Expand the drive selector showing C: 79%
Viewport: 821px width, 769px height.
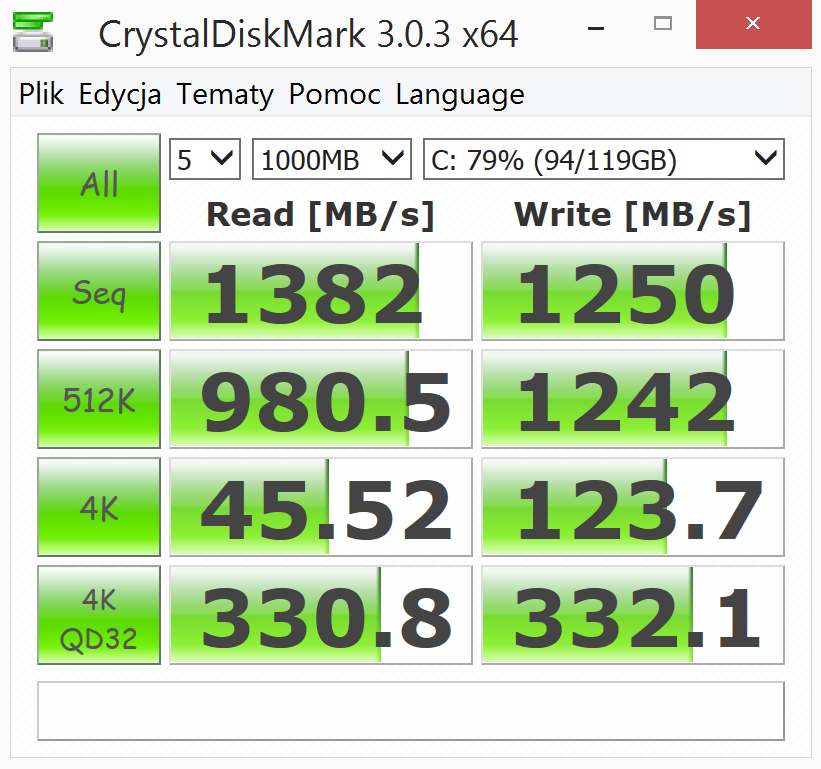click(604, 159)
